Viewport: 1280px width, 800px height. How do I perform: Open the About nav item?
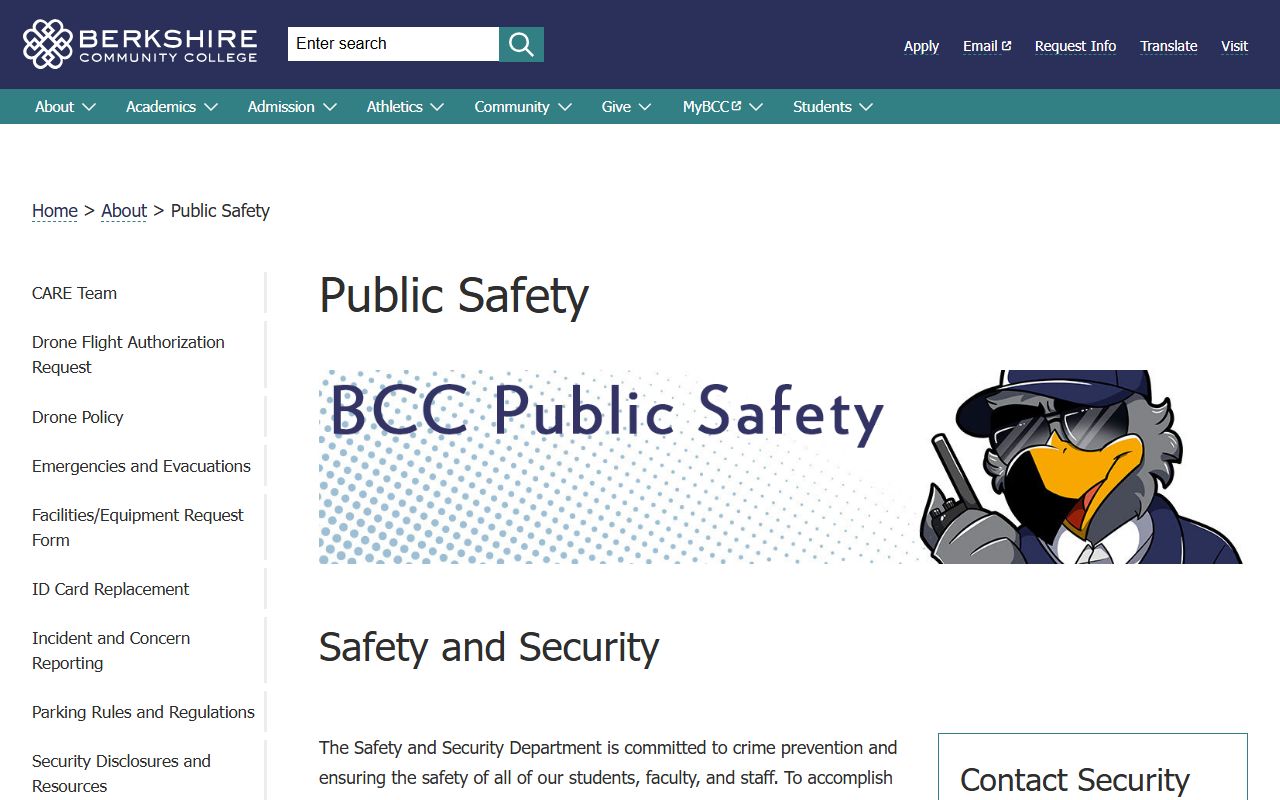pos(54,107)
